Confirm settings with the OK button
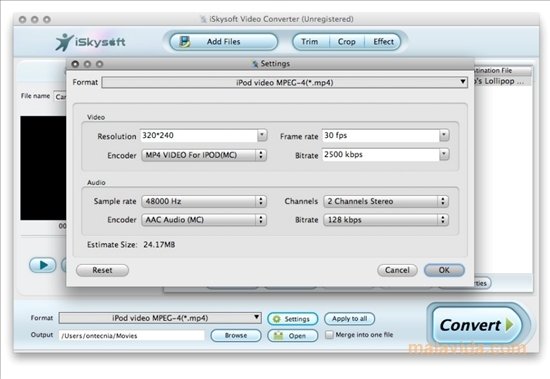550x379 pixels. [444, 270]
